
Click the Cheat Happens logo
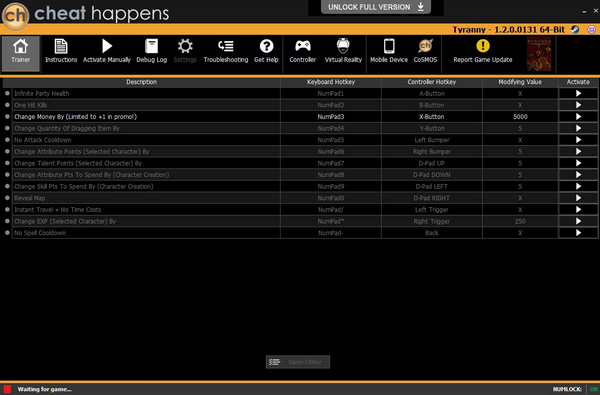[x=15, y=15]
